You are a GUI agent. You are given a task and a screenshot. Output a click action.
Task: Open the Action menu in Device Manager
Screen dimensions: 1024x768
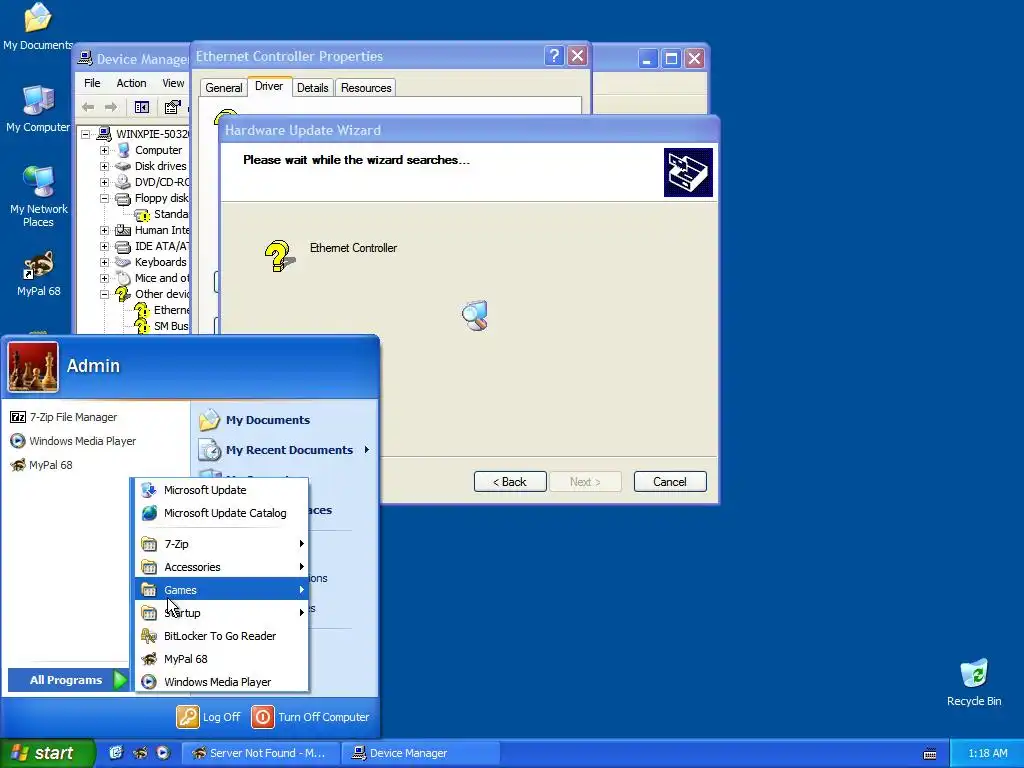point(131,83)
